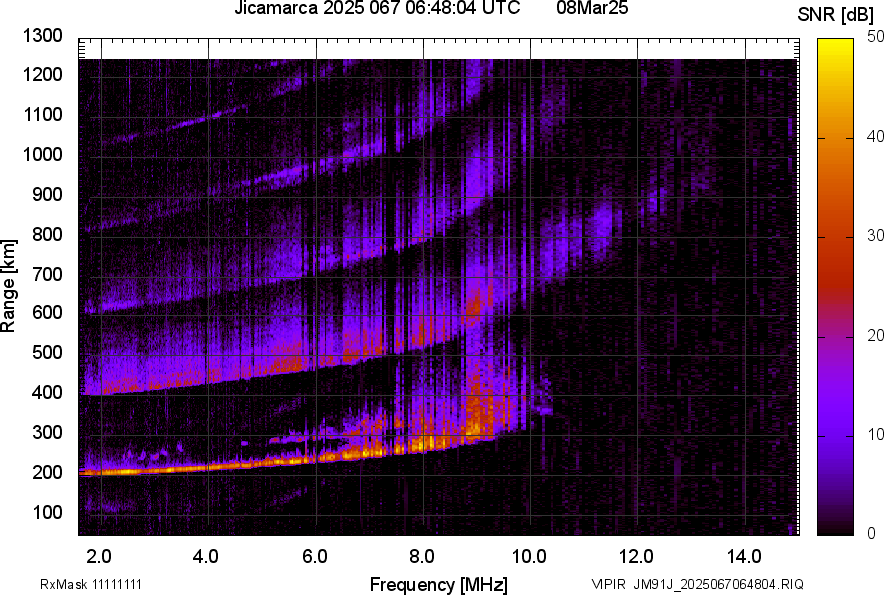
Task: Click the range tick label '600'
Action: tap(47, 312)
